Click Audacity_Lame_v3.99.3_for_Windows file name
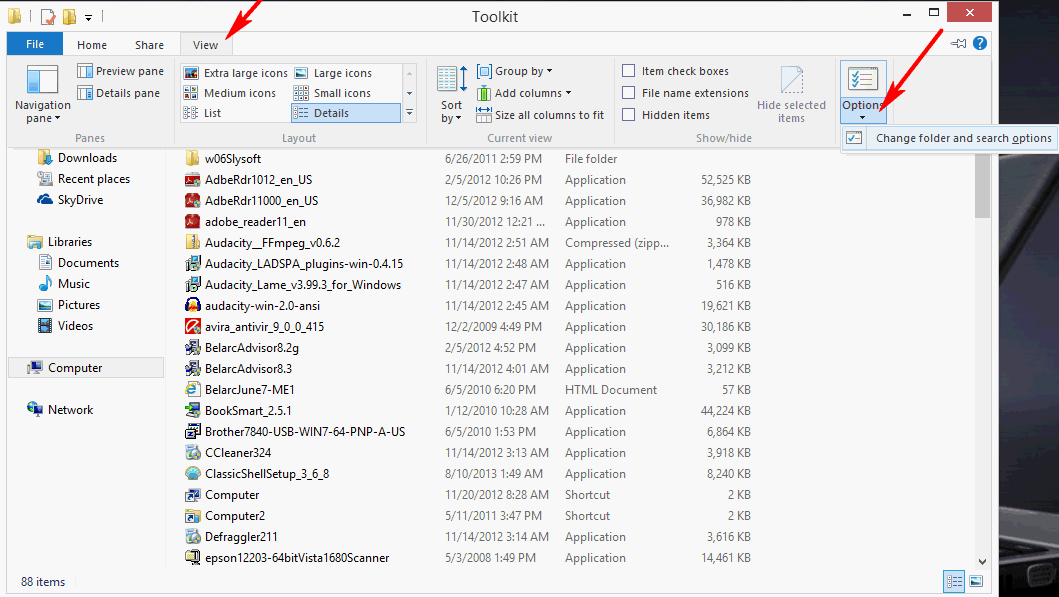 (x=303, y=284)
